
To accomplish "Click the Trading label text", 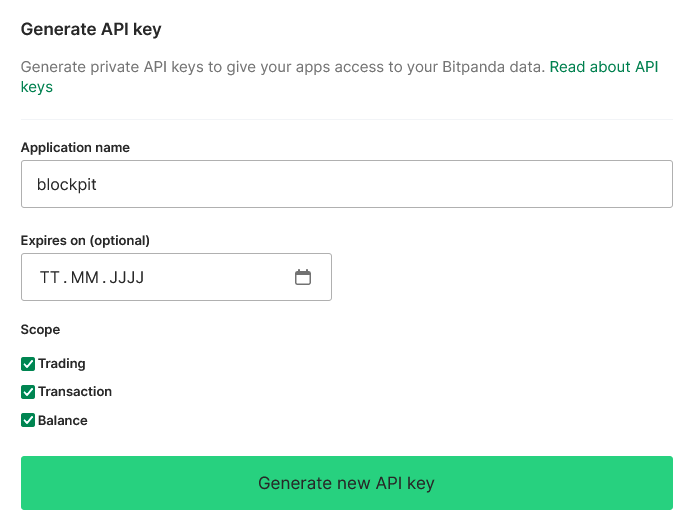I will coord(62,364).
